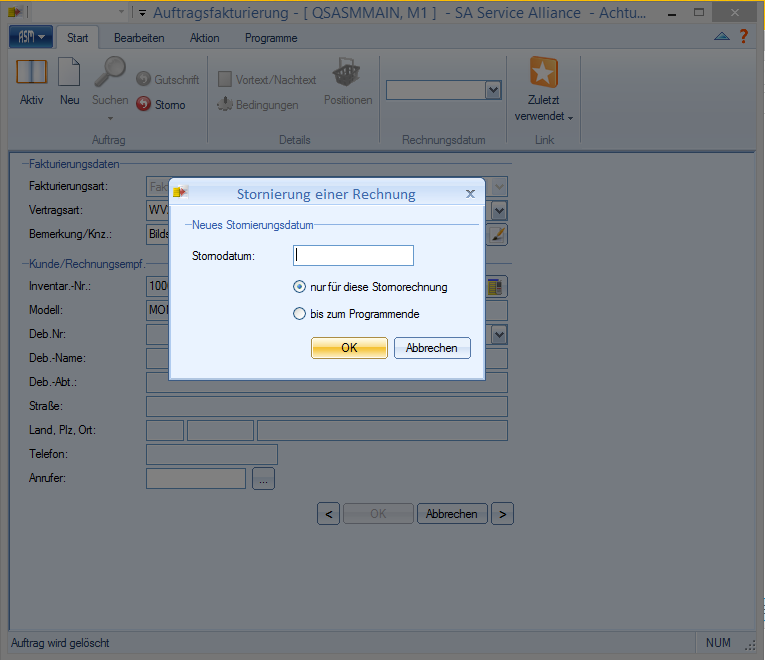The width and height of the screenshot is (765, 660).
Task: Confirm the Stornierung dialog with OK
Action: [x=349, y=348]
